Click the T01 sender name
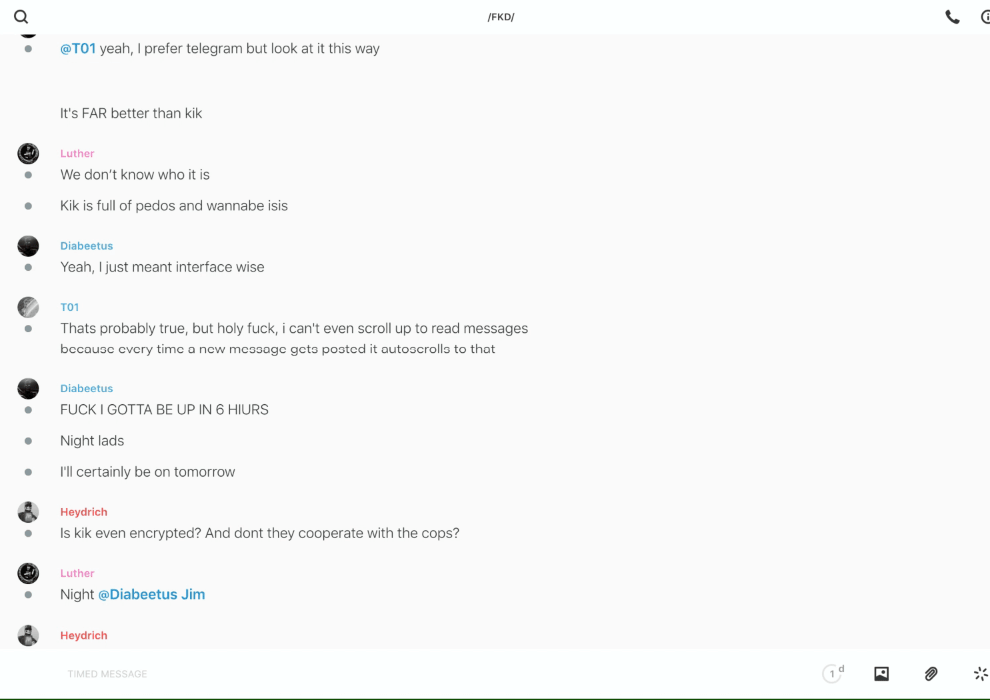The height and width of the screenshot is (700, 990). point(69,307)
